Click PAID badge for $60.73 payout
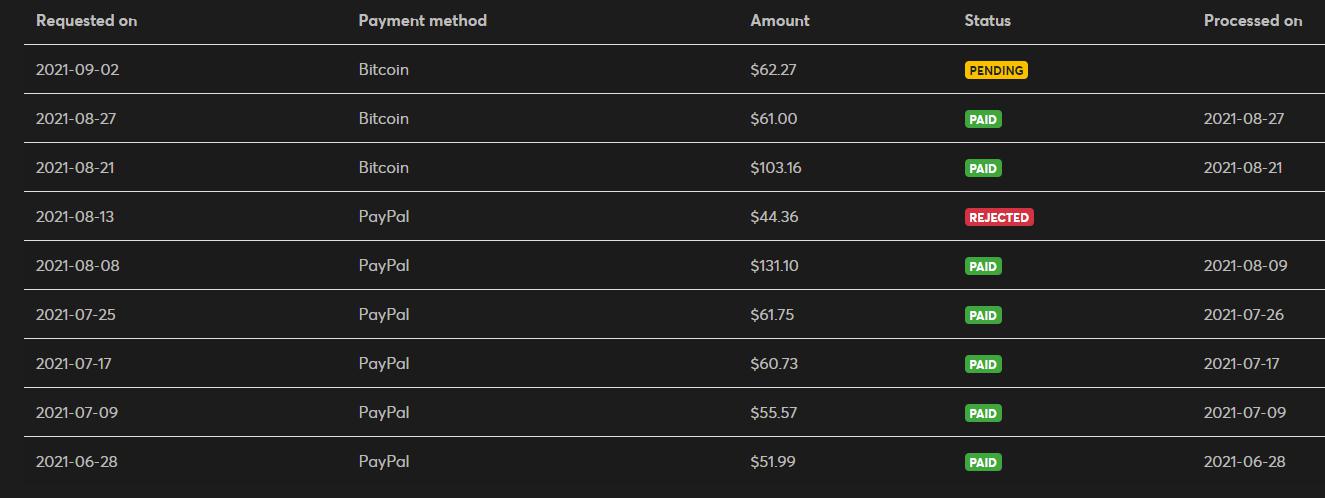This screenshot has height=498, width=1325. point(983,364)
